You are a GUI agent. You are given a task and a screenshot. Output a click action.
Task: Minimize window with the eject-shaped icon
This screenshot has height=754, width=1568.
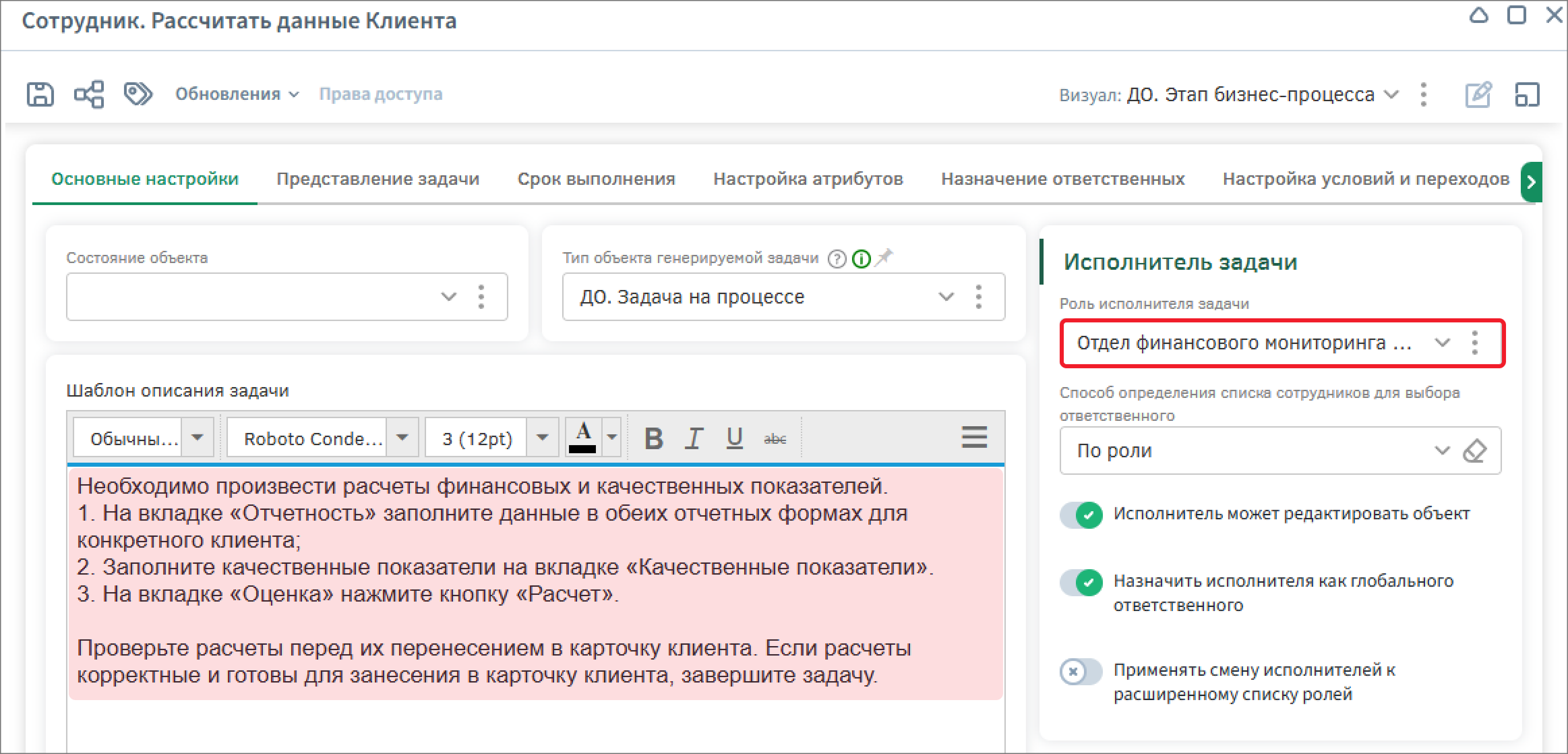tap(1478, 16)
